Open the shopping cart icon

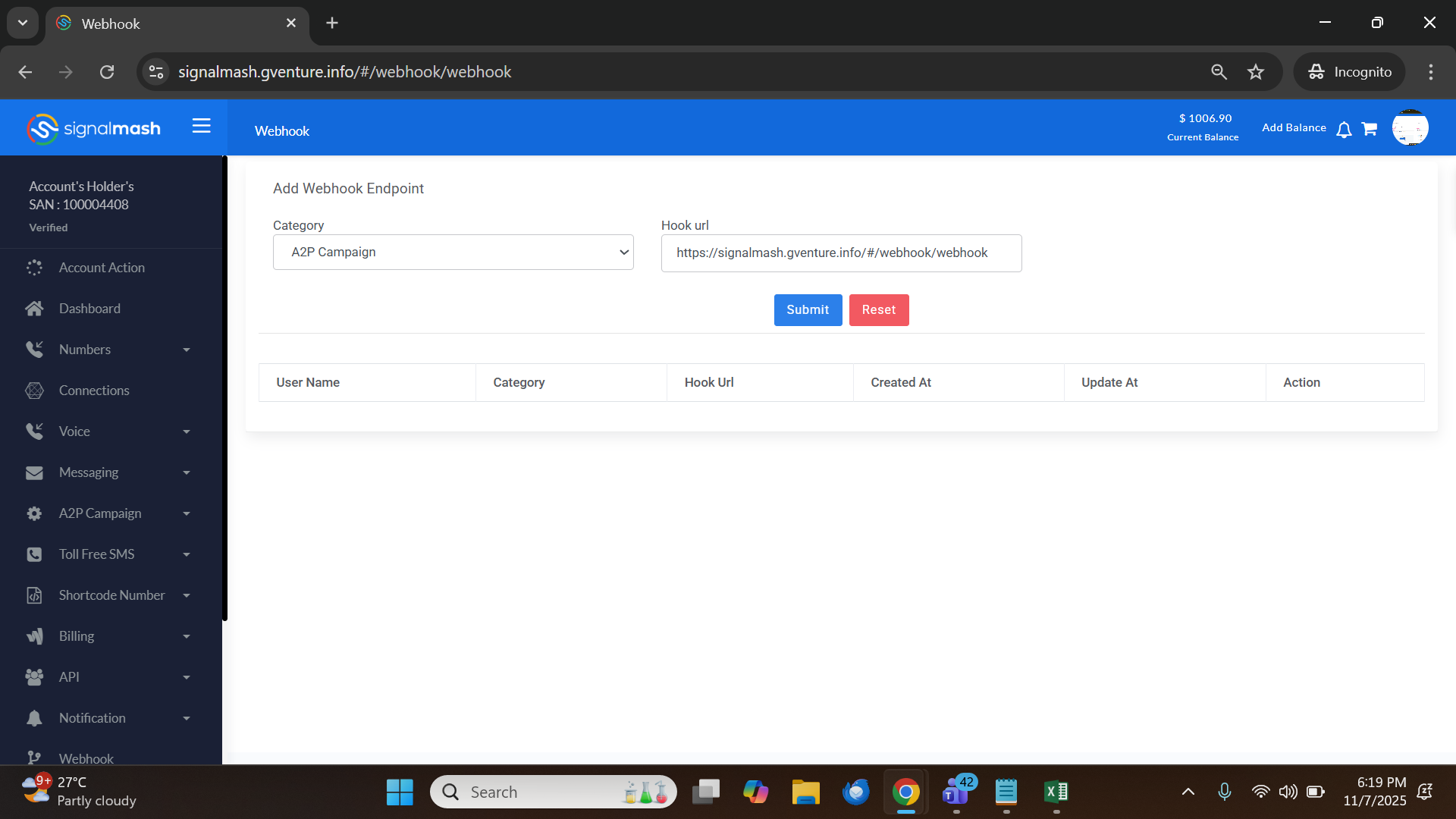1369,129
